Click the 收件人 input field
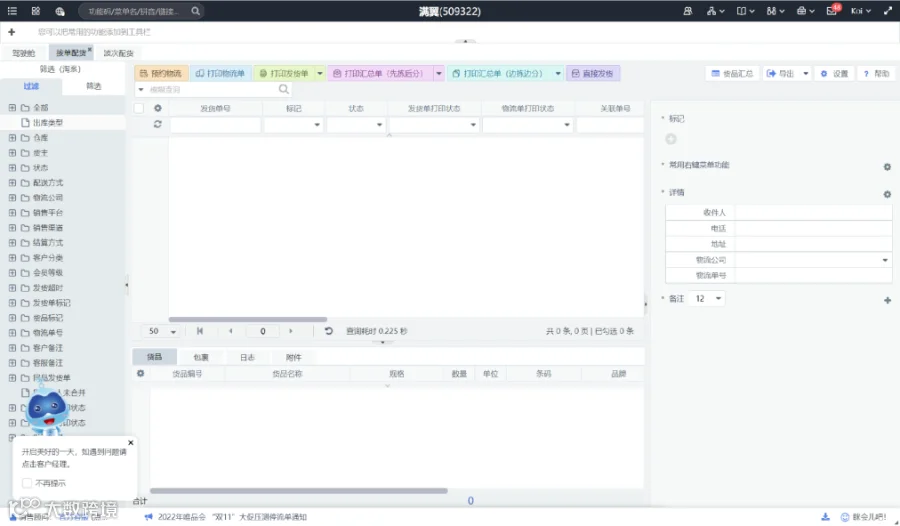 (813, 212)
